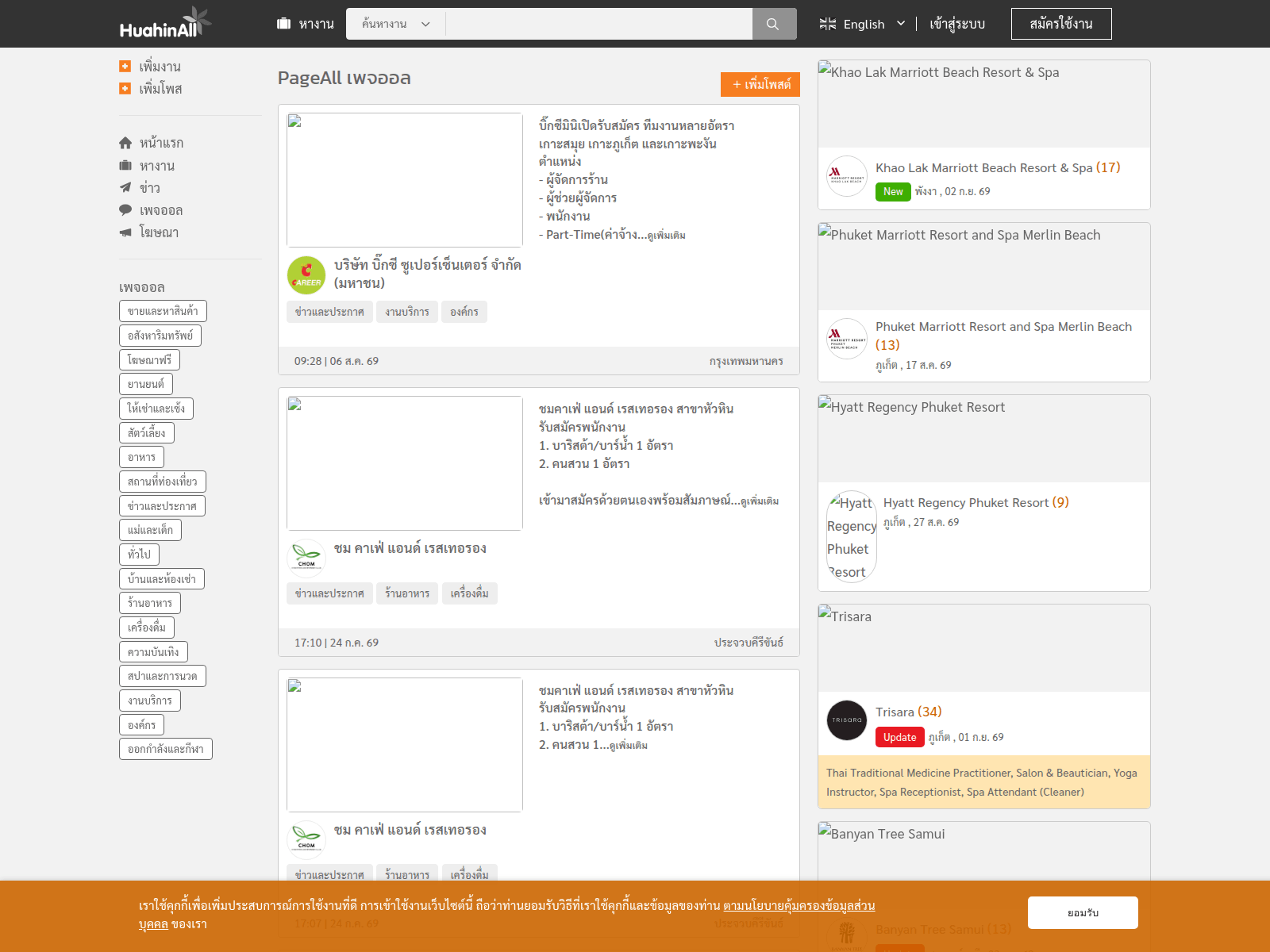Open the ค้นหางาน search type dropdown
Image resolution: width=1270 pixels, height=952 pixels.
click(x=395, y=24)
